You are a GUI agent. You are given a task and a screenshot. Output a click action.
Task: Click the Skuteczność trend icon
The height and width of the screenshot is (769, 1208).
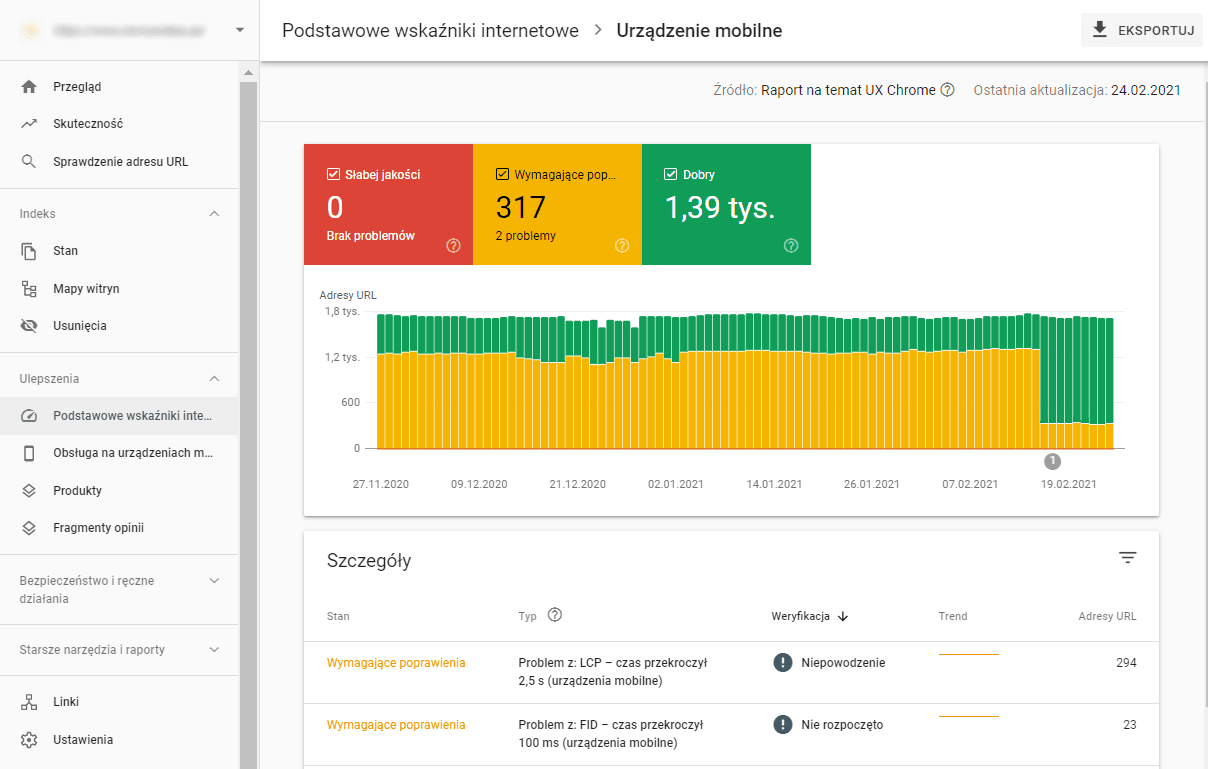[29, 124]
